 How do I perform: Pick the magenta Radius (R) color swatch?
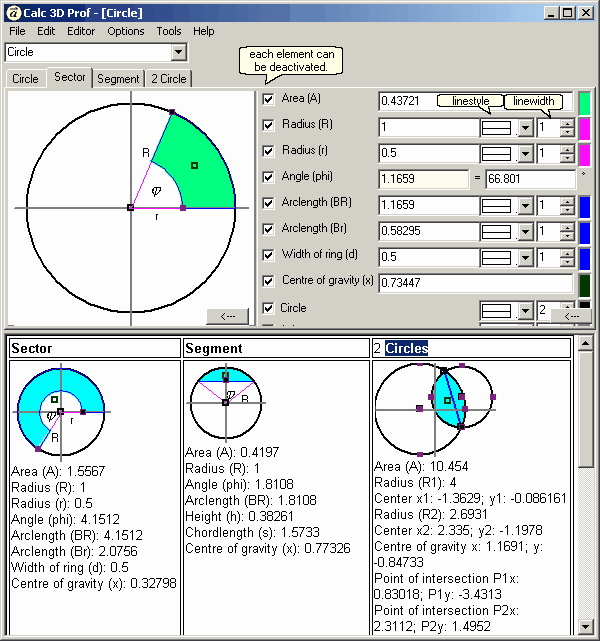pos(585,127)
